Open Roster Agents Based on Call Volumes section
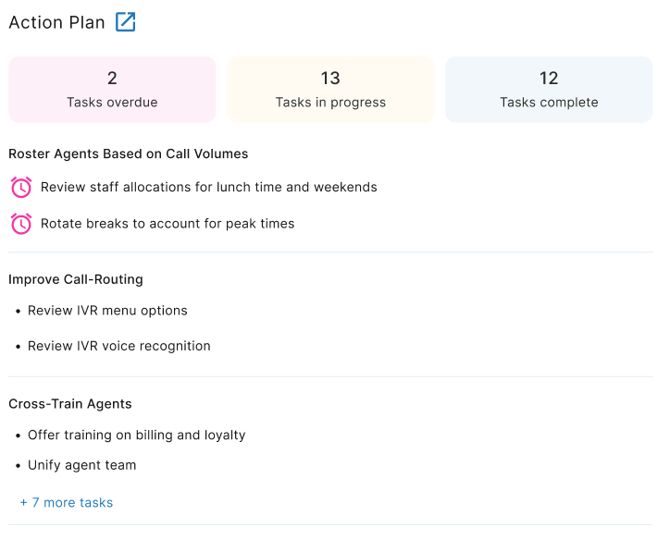 tap(128, 154)
